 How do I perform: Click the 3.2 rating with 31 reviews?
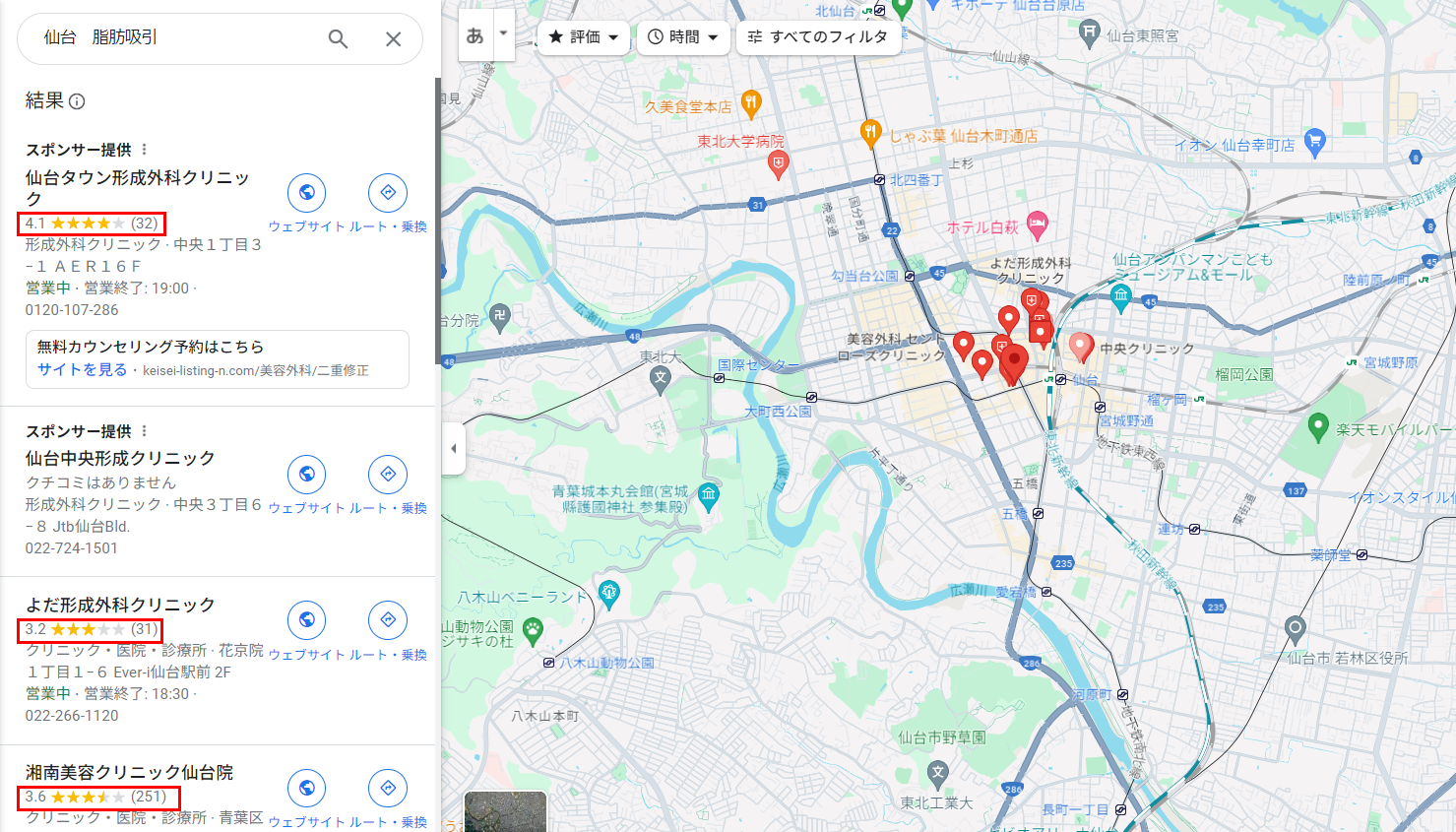[x=91, y=629]
